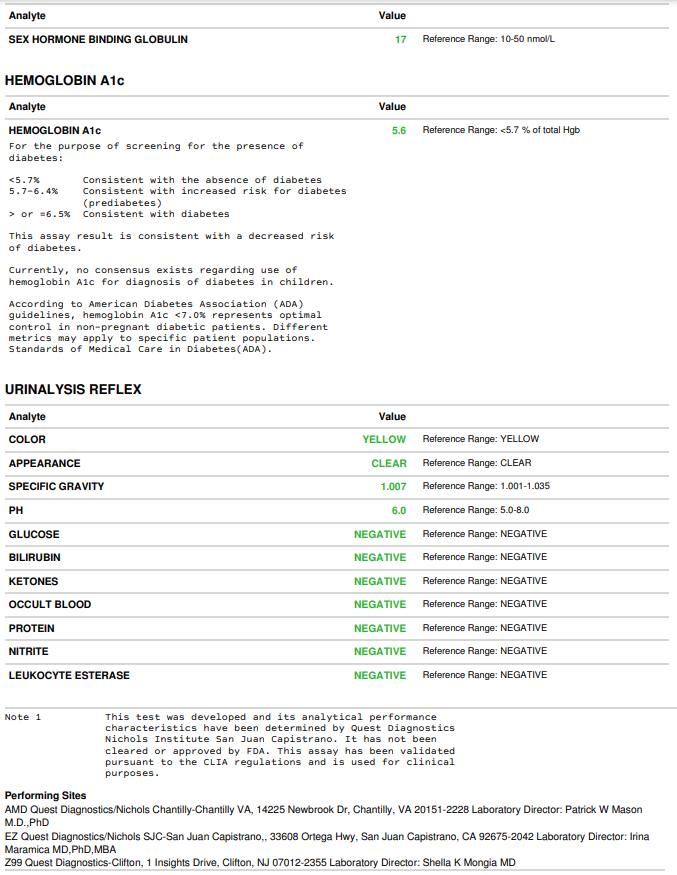Click the Analyte column header in HEMOGLOBIN A1c table
Image resolution: width=677 pixels, height=875 pixels.
tap(27, 107)
